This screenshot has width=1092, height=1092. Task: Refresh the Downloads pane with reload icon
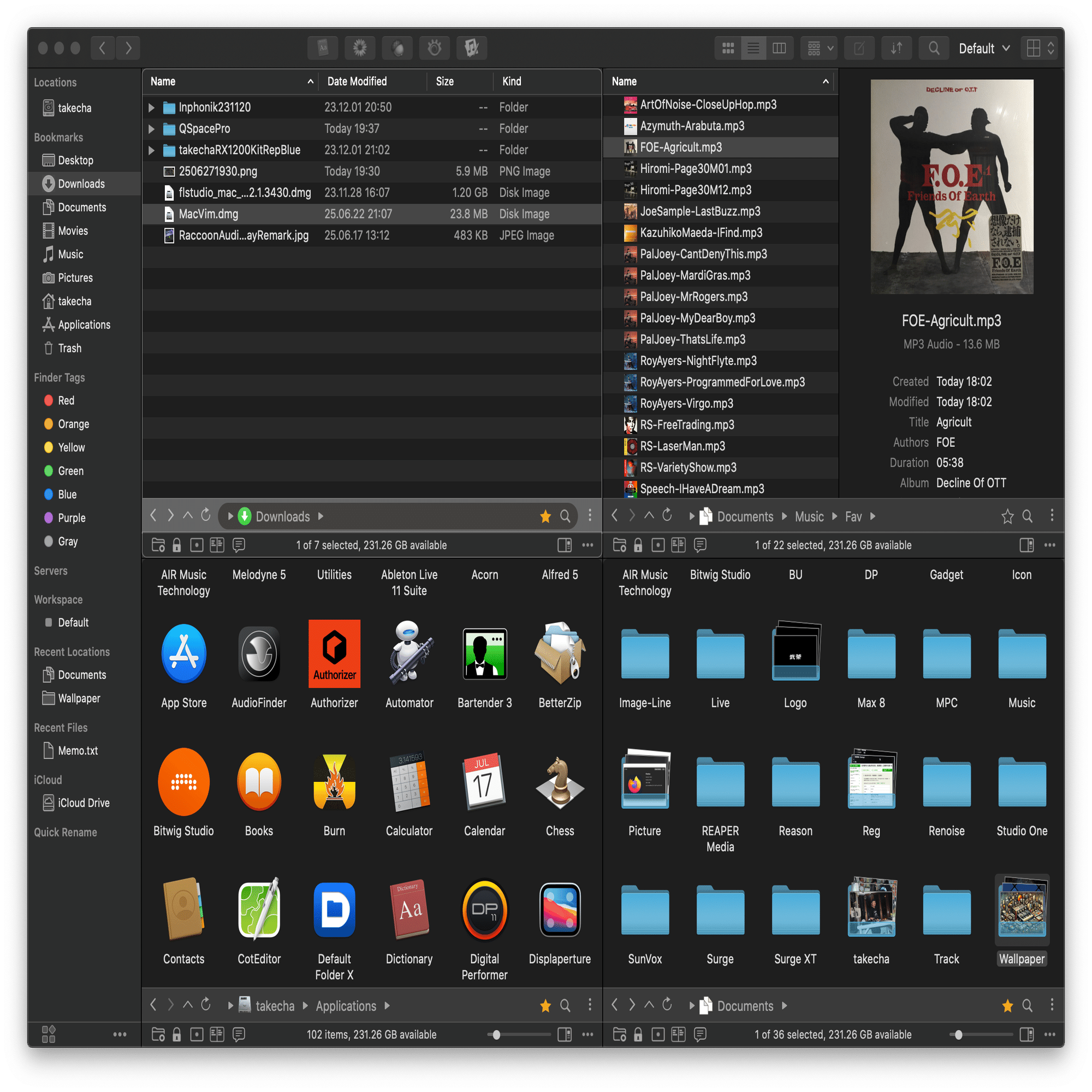[x=206, y=515]
